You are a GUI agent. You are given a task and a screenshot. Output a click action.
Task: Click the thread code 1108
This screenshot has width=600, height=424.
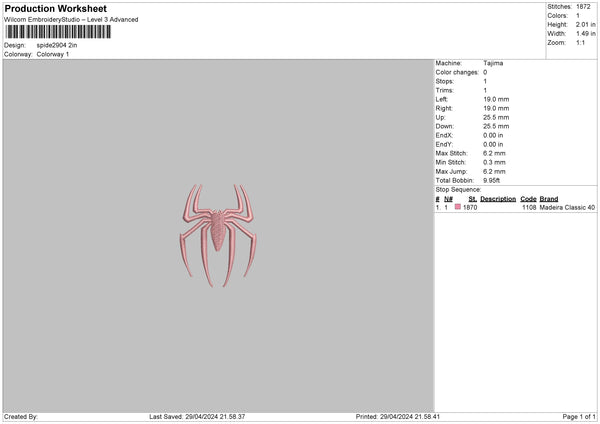pyautogui.click(x=529, y=207)
